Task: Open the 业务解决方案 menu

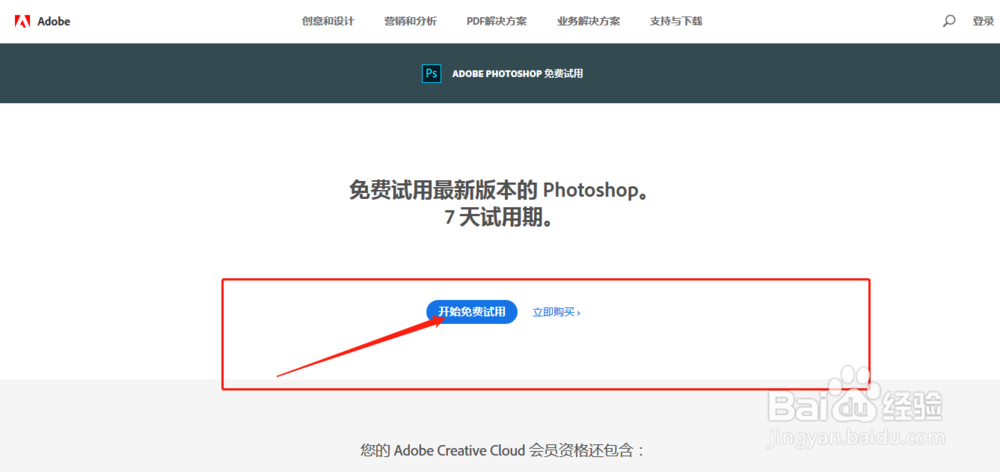Action: (x=589, y=21)
